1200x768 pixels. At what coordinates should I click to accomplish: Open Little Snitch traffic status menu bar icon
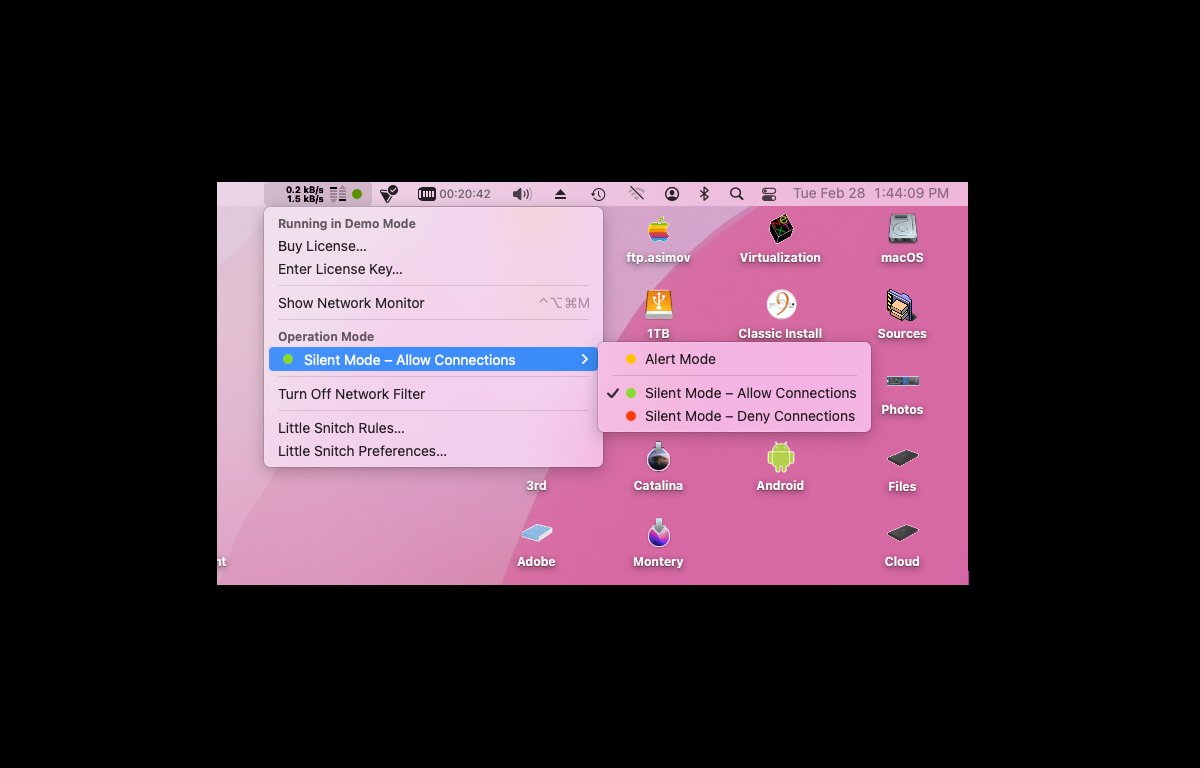click(x=318, y=194)
